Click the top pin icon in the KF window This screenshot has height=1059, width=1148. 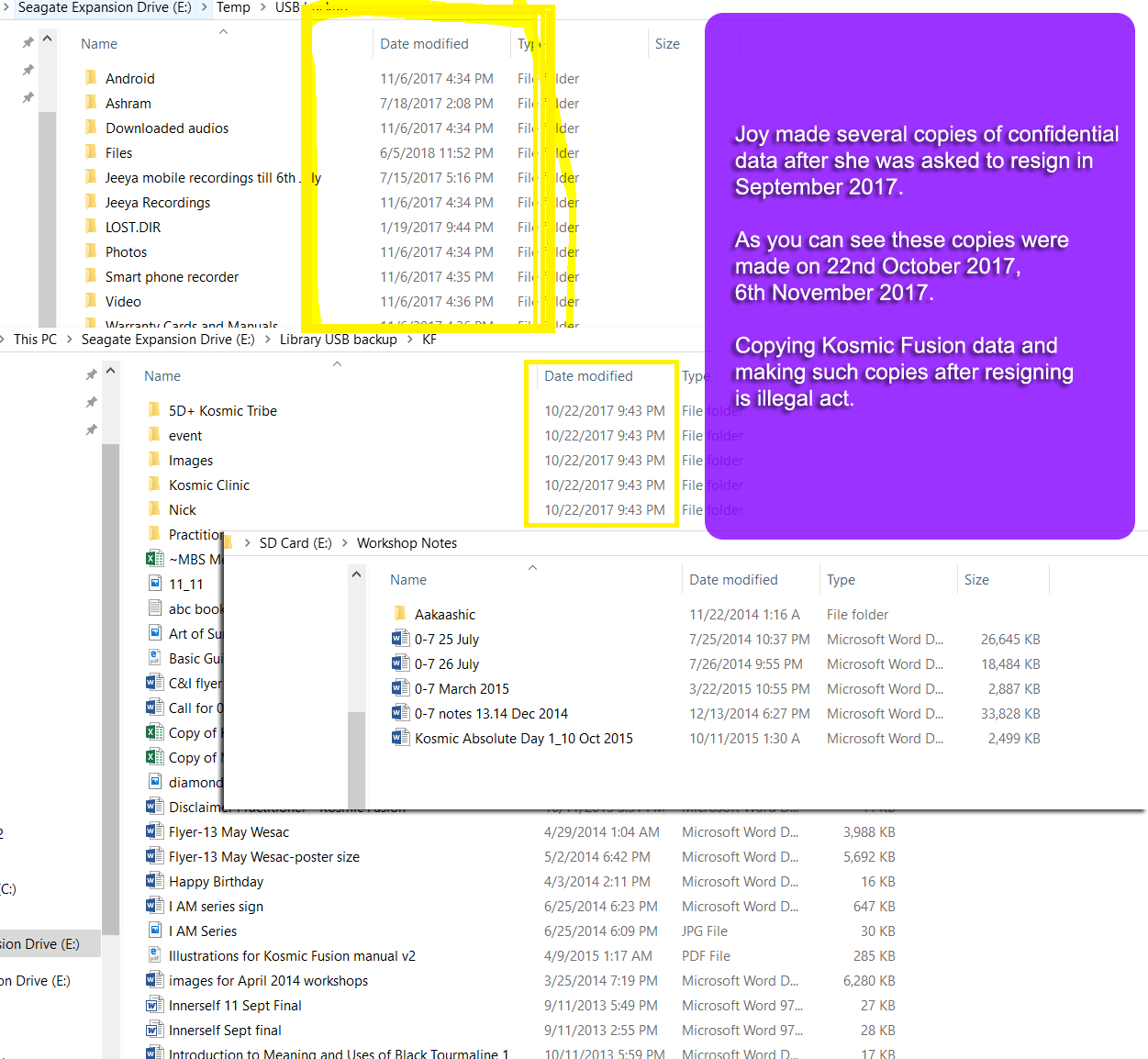[x=91, y=374]
